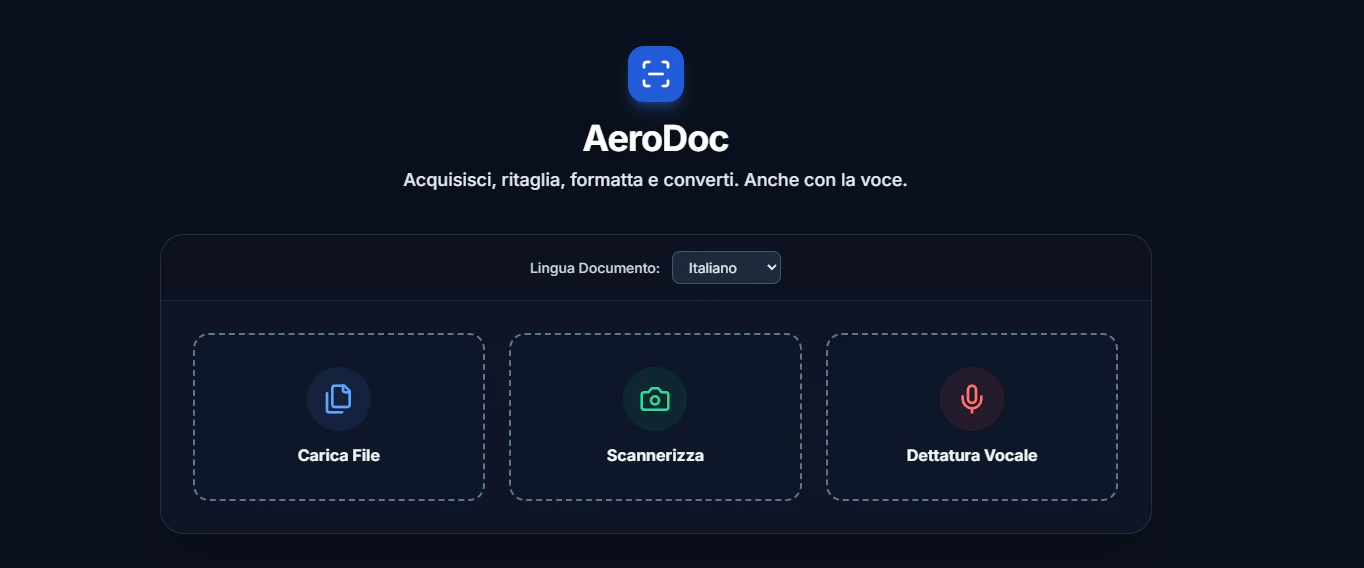Click the blue file copy icon

click(339, 399)
